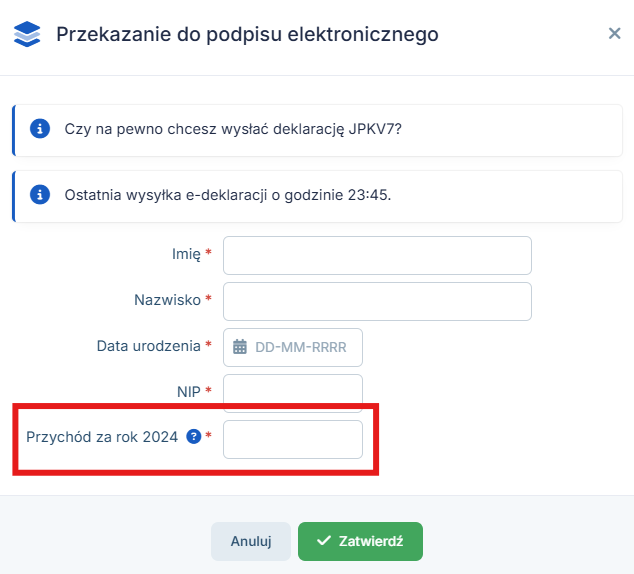The width and height of the screenshot is (634, 574).
Task: Click the Nazwisko field label
Action: (167, 300)
